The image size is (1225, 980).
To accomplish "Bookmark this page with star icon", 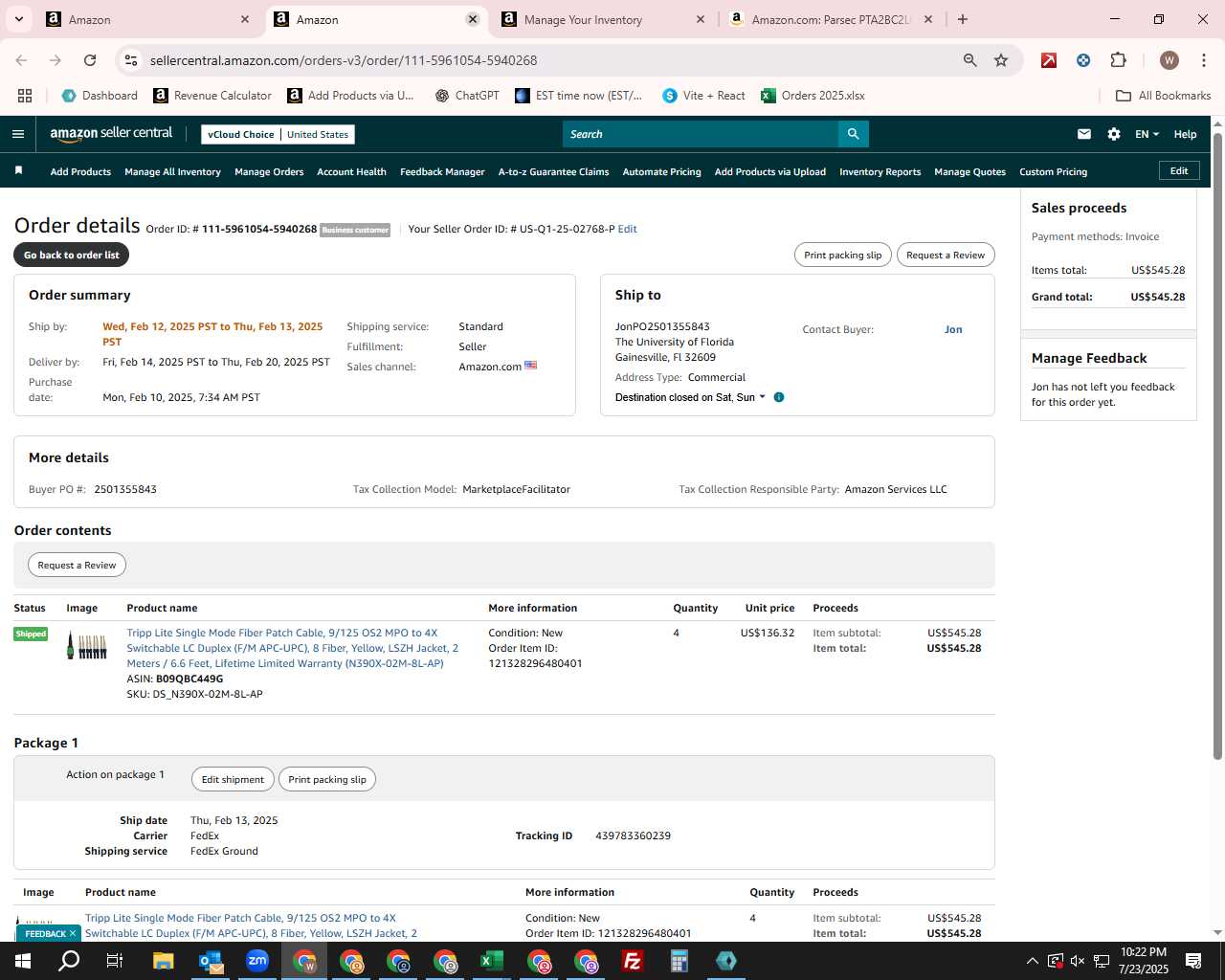I will pyautogui.click(x=1001, y=60).
